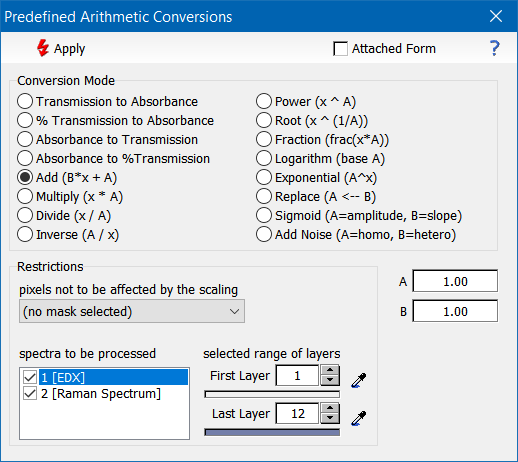518x462 pixels.
Task: Click the Last Layer eyedropper picker
Action: click(359, 418)
